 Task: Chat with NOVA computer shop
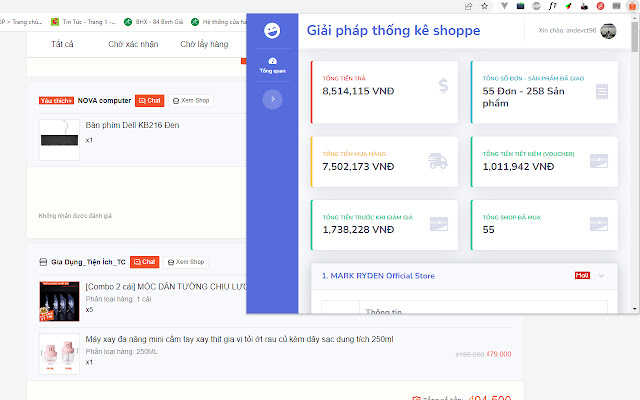(149, 100)
